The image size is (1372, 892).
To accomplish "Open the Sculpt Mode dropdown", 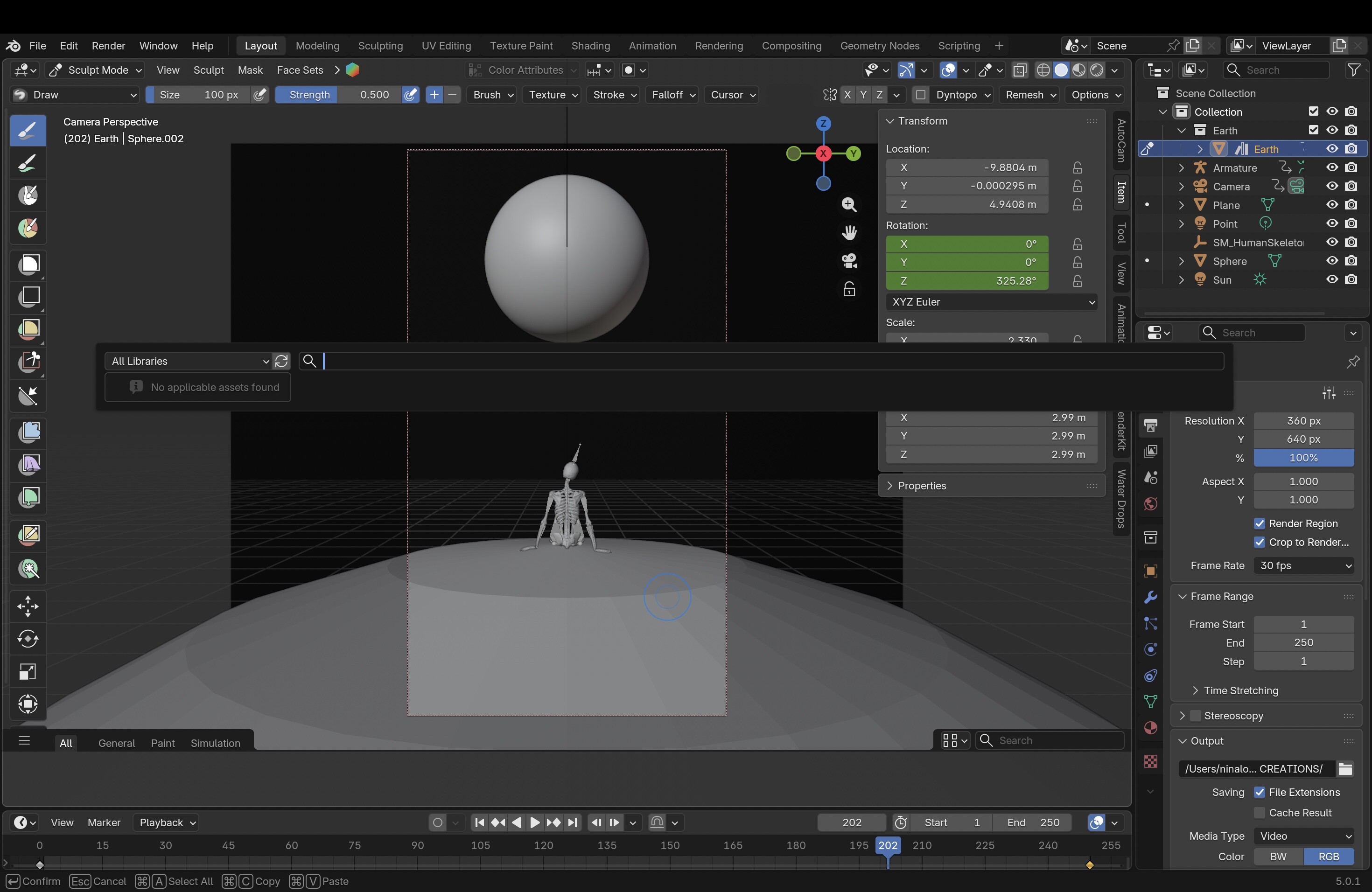I will tap(95, 70).
